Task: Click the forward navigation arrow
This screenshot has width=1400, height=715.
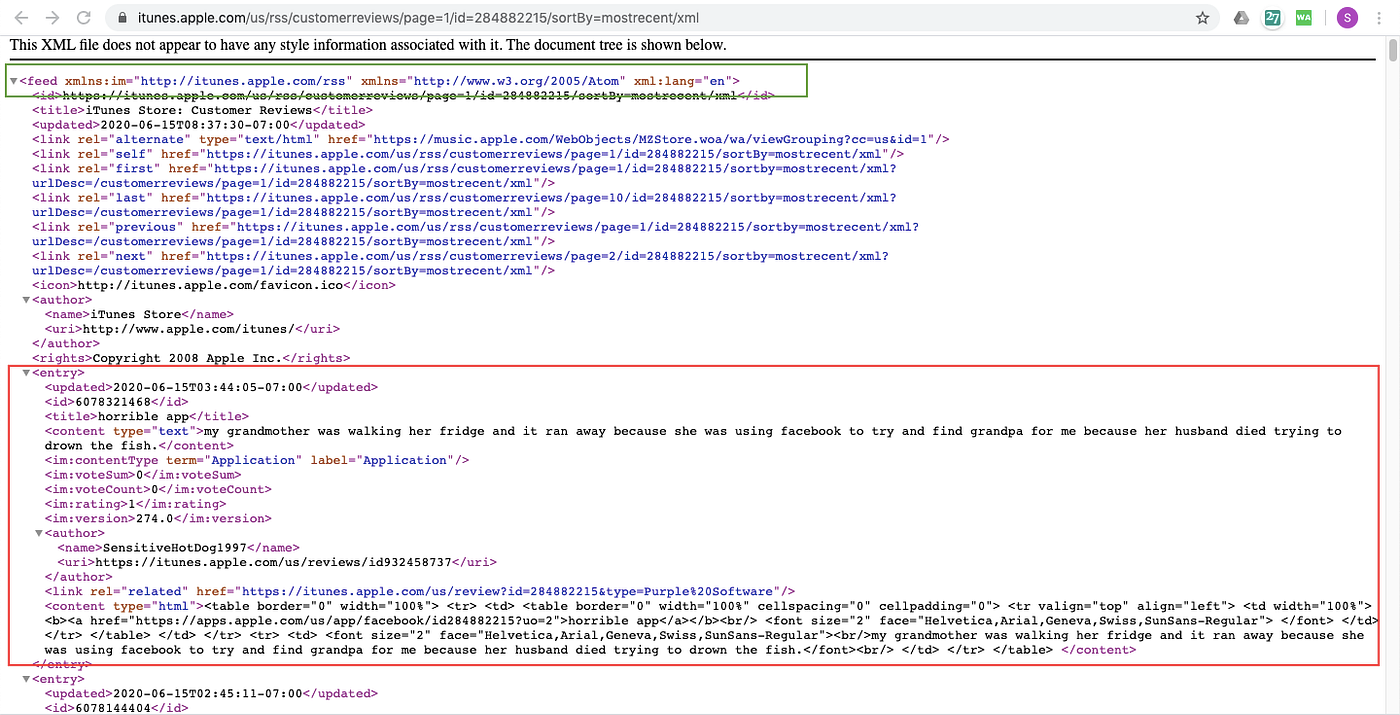Action: coord(52,17)
